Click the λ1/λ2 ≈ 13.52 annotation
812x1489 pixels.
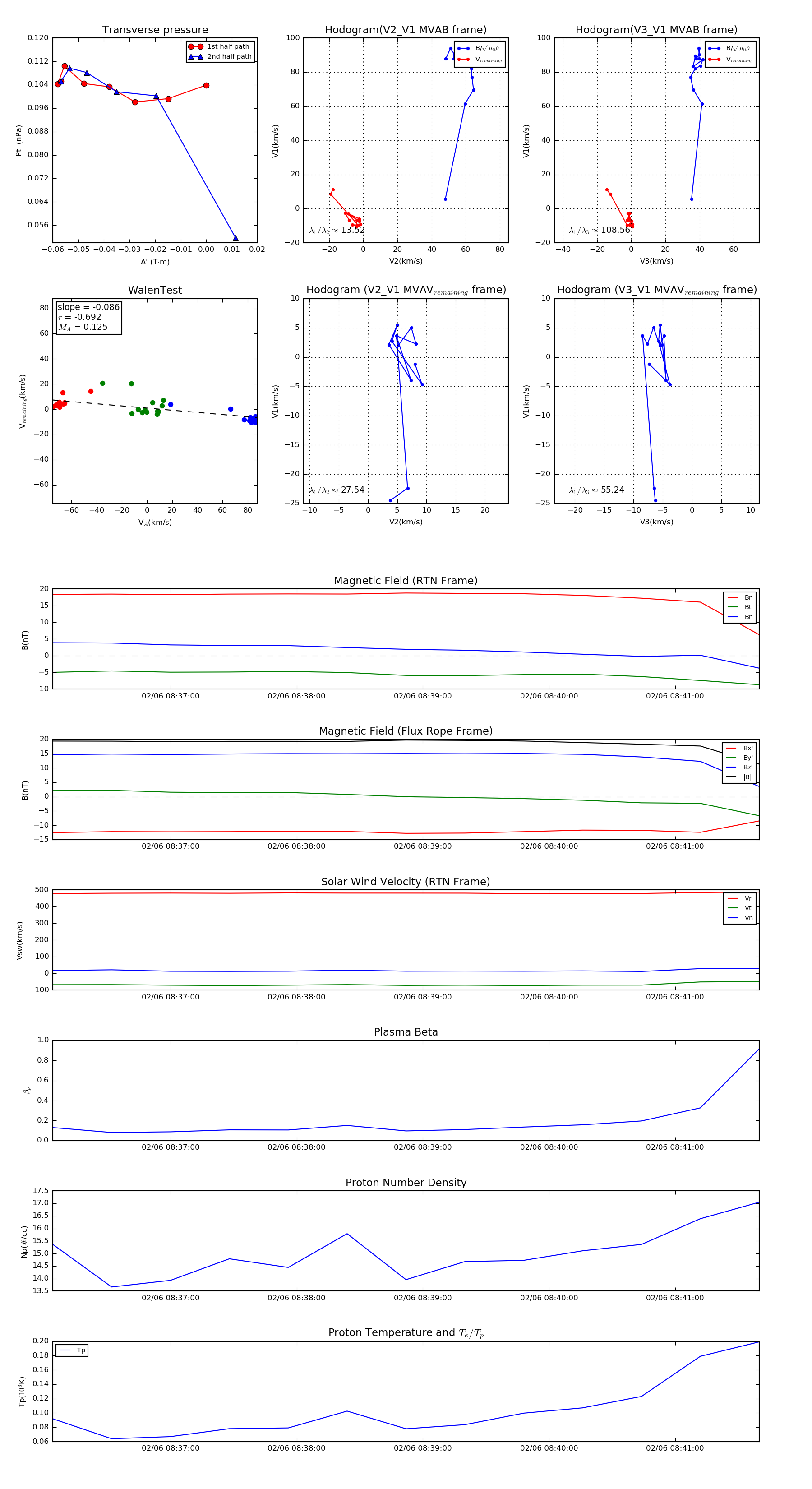pyautogui.click(x=337, y=230)
